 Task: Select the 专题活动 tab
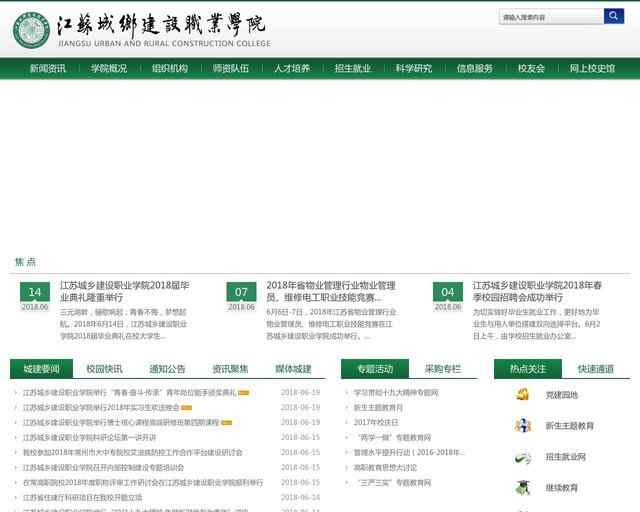point(375,369)
